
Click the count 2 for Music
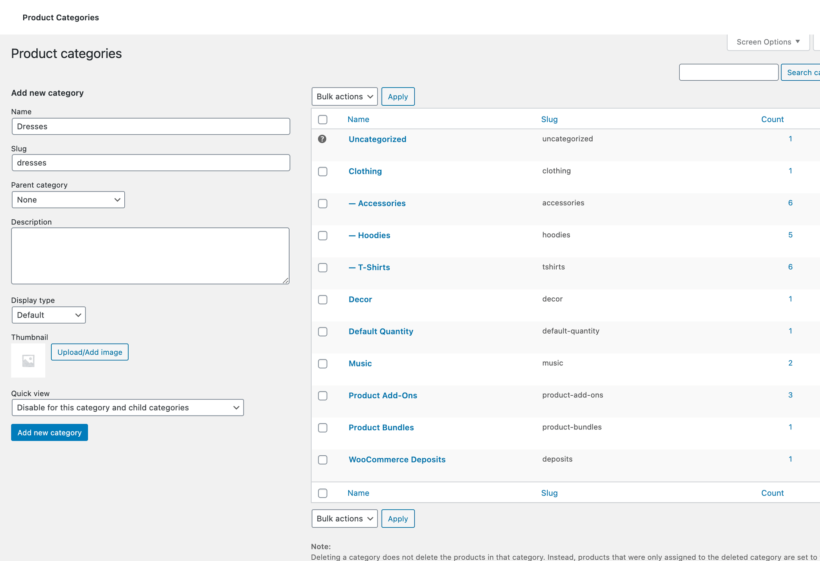coord(790,363)
